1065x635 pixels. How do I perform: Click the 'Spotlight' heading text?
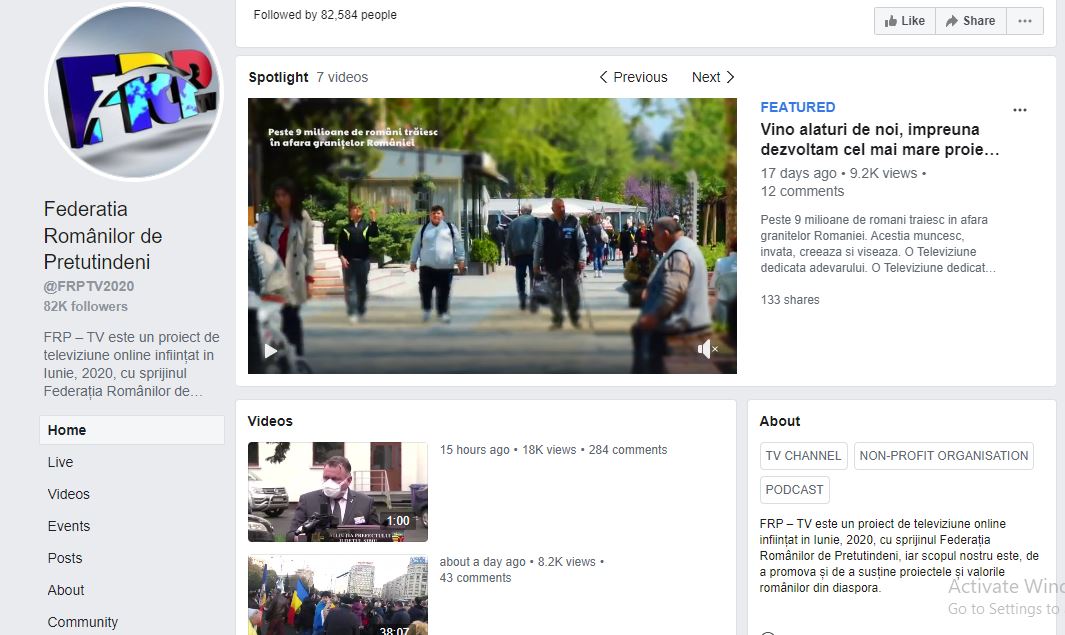tap(278, 77)
